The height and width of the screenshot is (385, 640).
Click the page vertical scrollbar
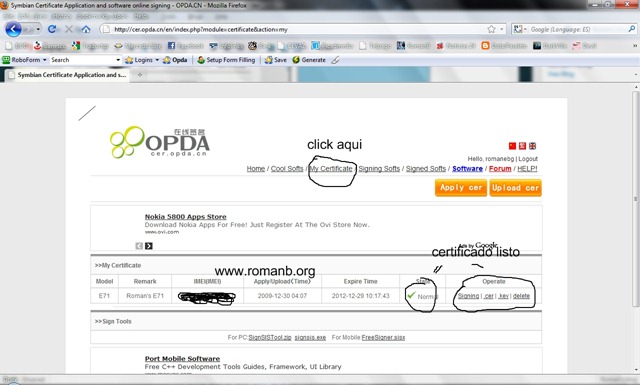pos(636,199)
